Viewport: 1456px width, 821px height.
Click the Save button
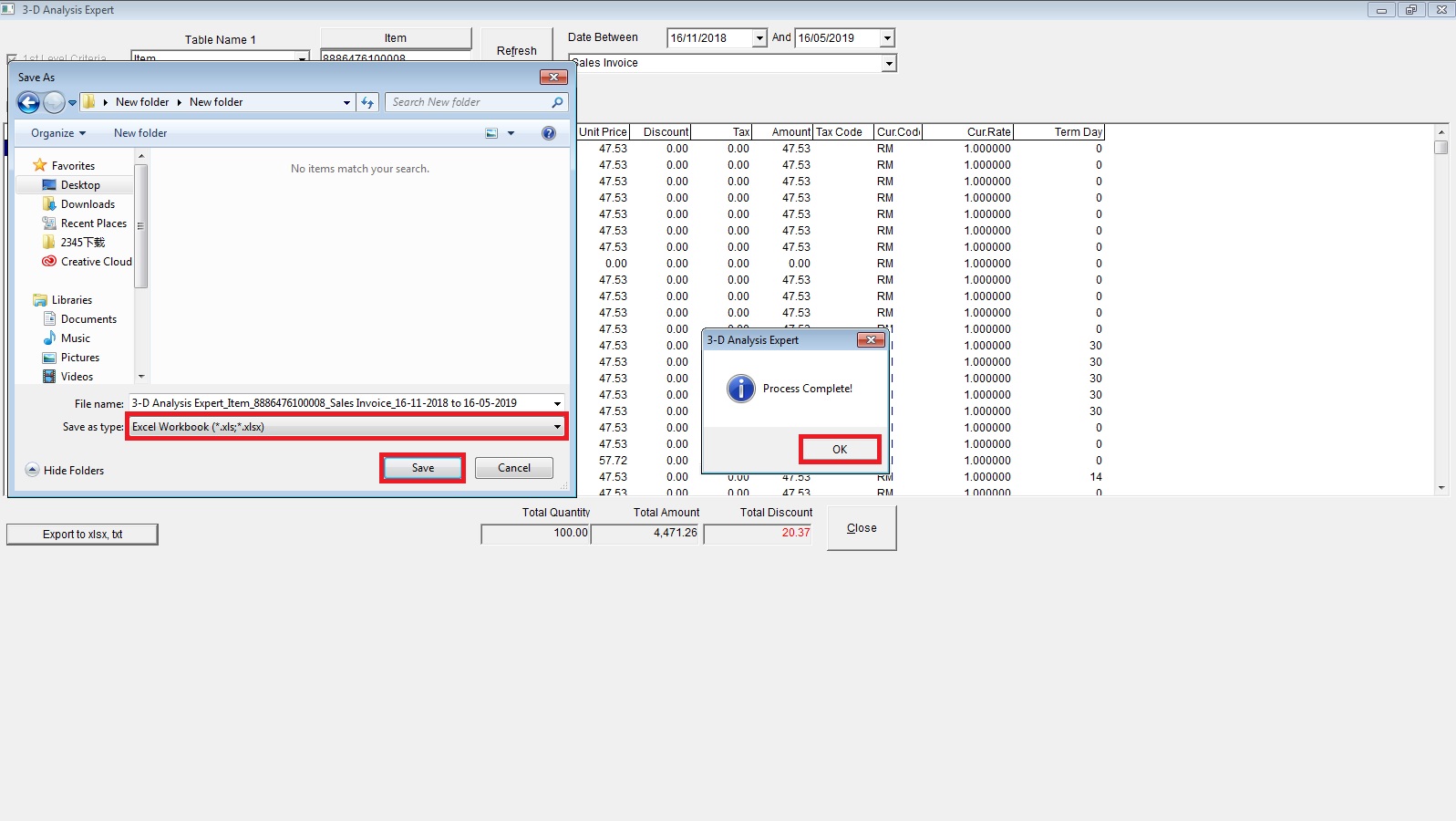click(x=423, y=468)
